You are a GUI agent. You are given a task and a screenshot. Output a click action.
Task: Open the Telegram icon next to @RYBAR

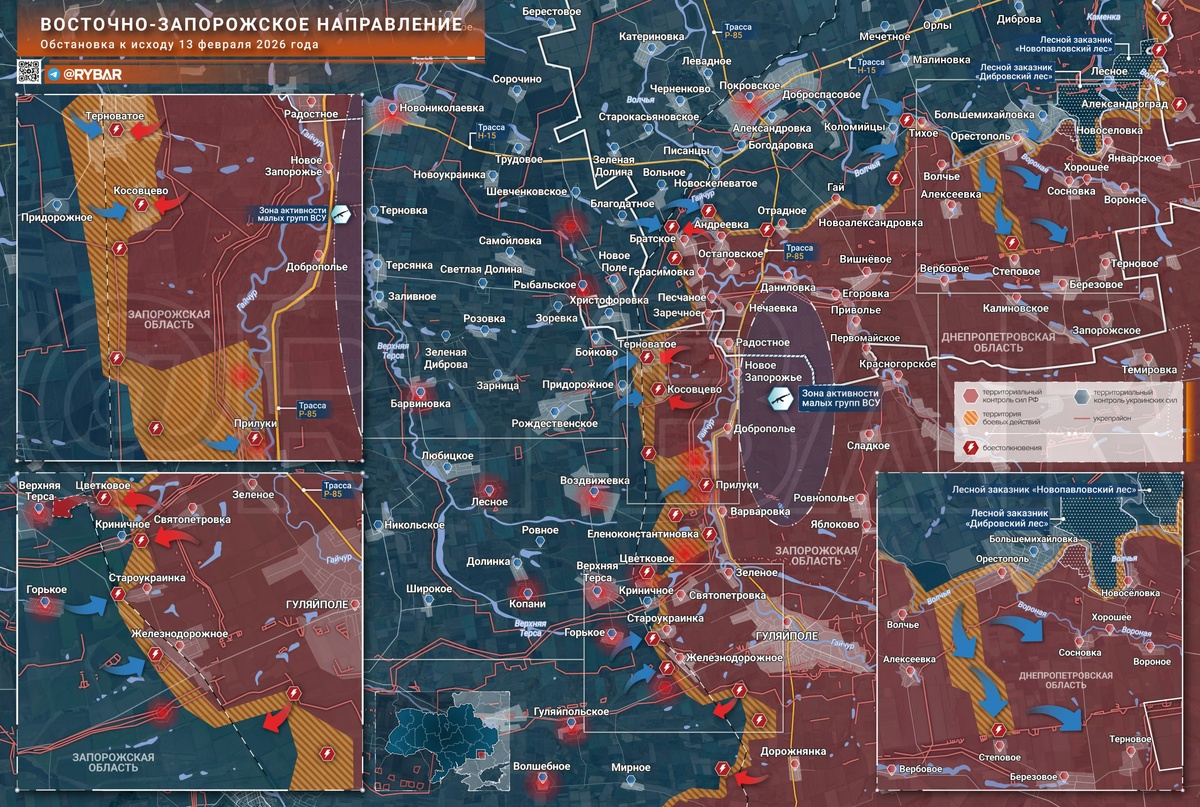[52, 74]
